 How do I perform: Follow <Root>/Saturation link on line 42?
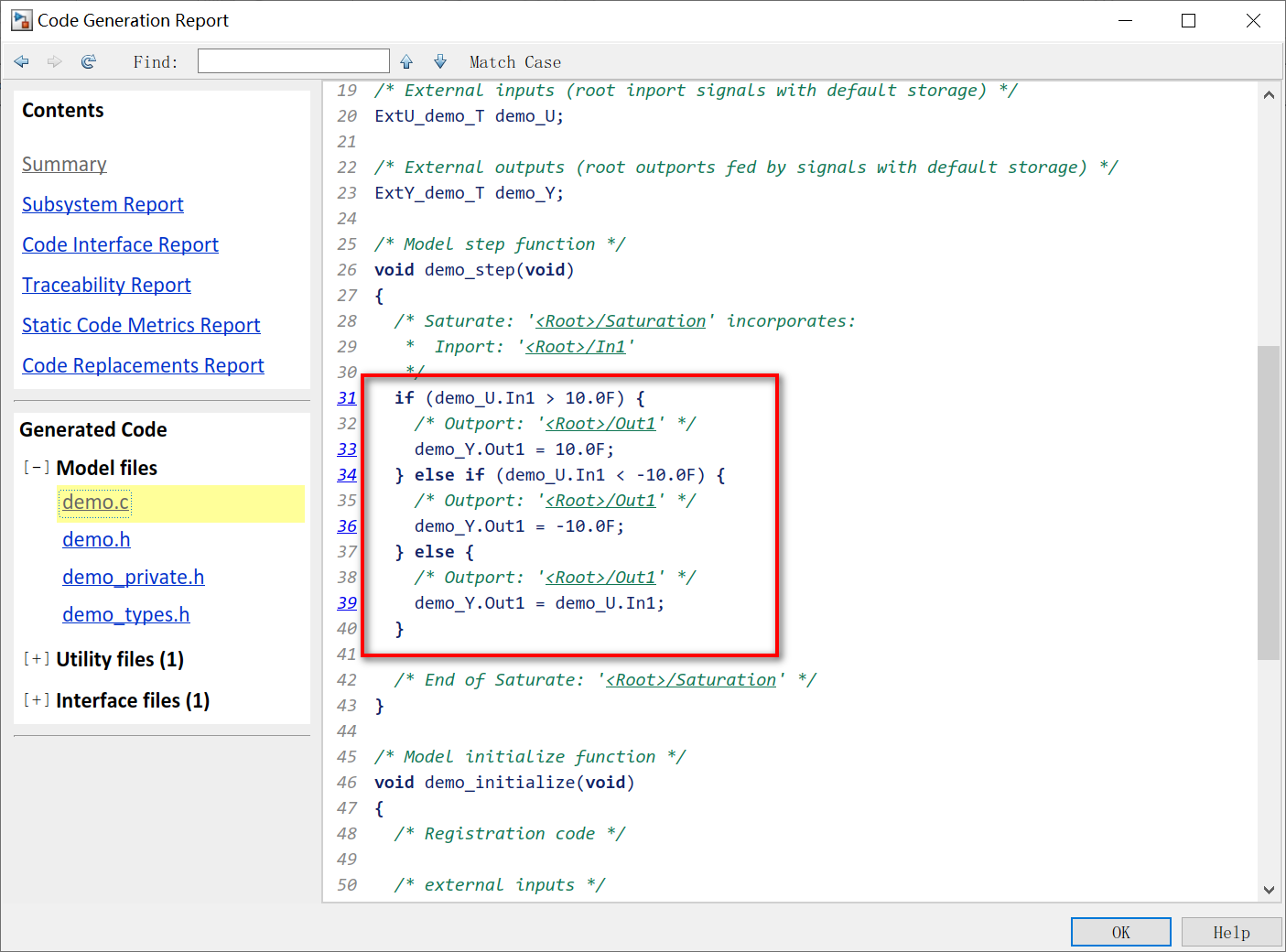(691, 680)
